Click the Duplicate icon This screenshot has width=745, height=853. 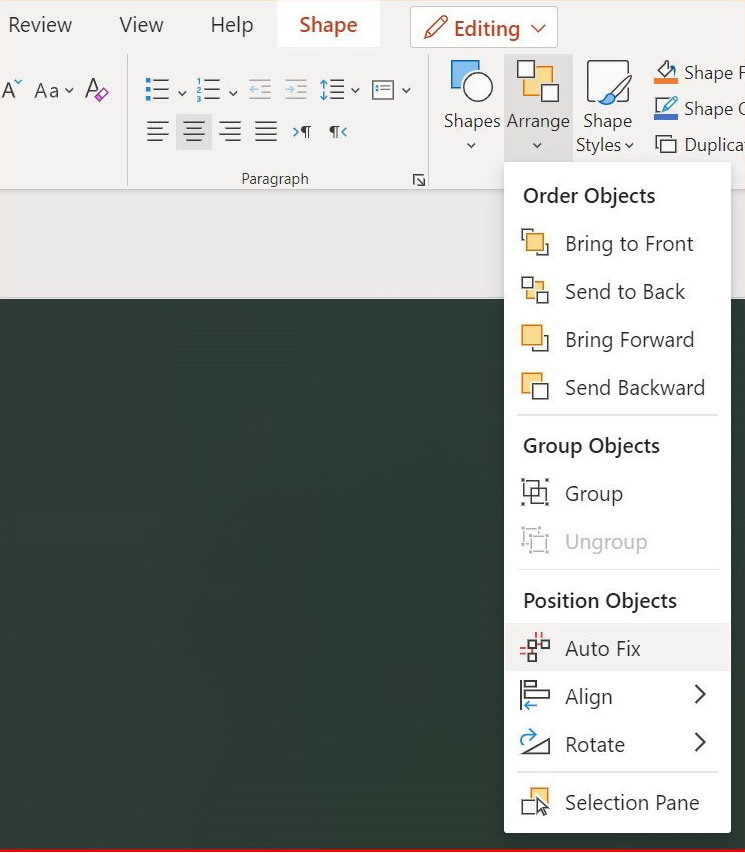pyautogui.click(x=666, y=144)
